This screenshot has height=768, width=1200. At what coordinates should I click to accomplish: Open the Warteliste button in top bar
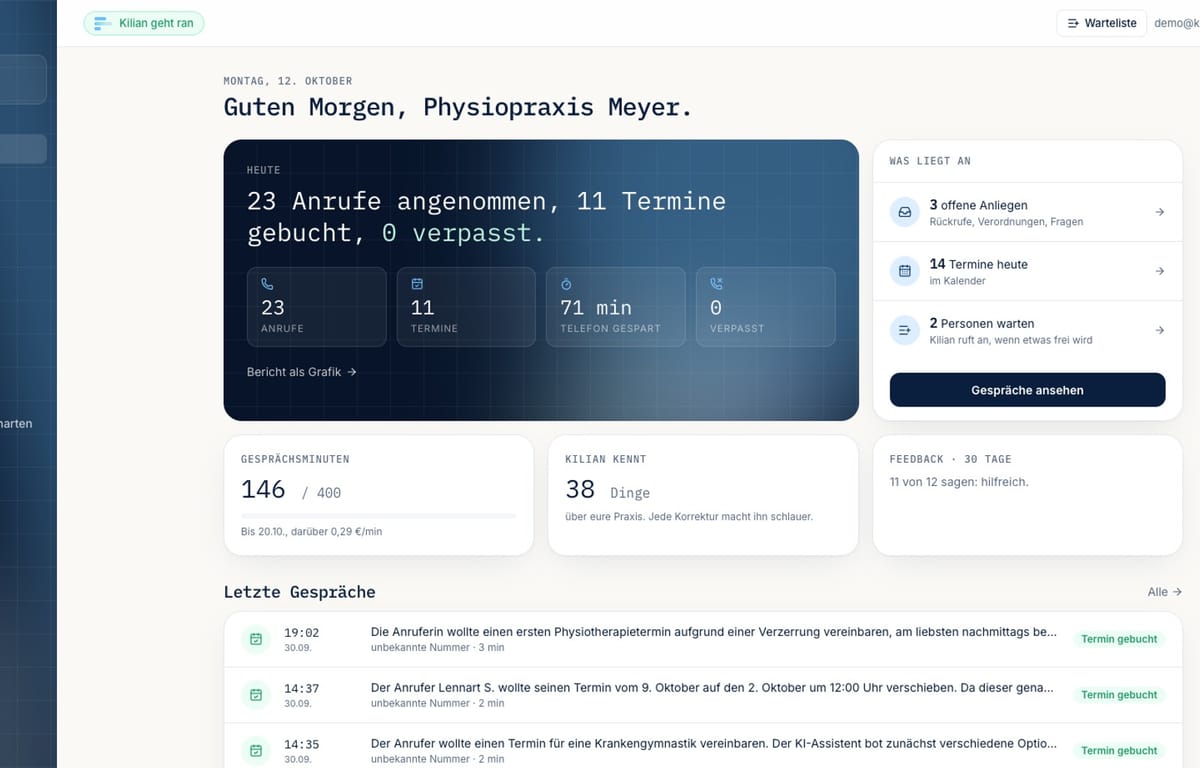pos(1101,23)
